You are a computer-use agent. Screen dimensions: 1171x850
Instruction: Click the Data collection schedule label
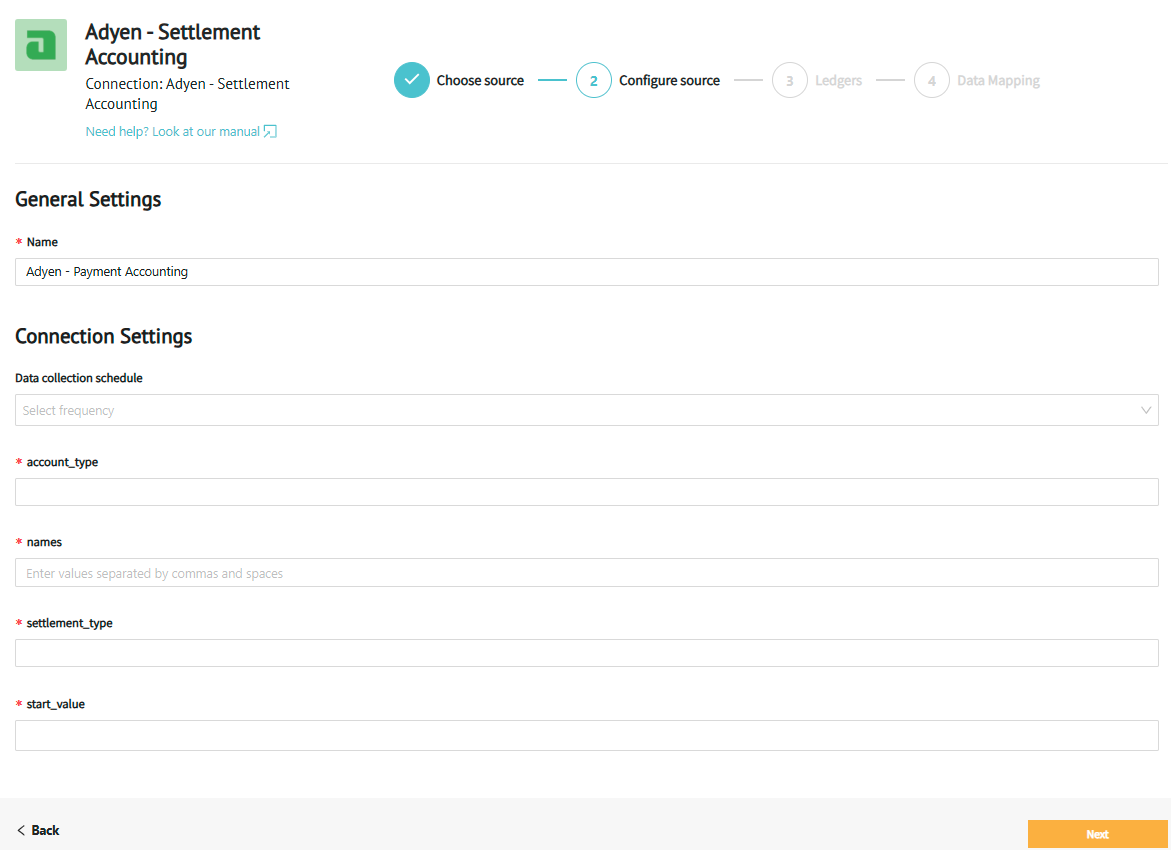(78, 378)
